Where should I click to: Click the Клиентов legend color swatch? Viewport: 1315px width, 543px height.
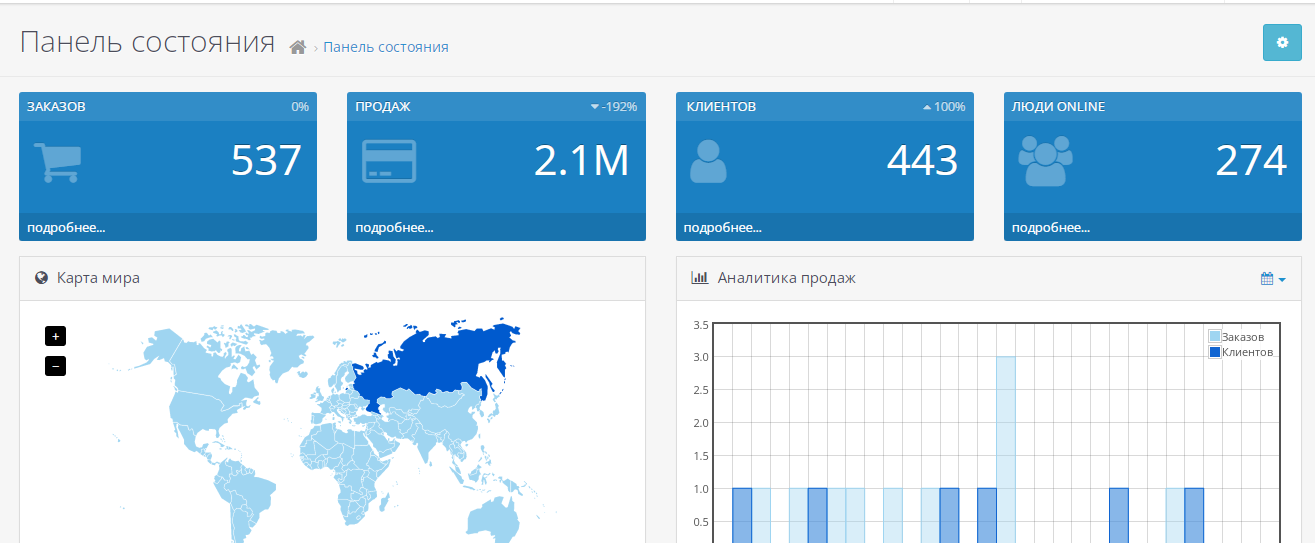[x=1215, y=352]
